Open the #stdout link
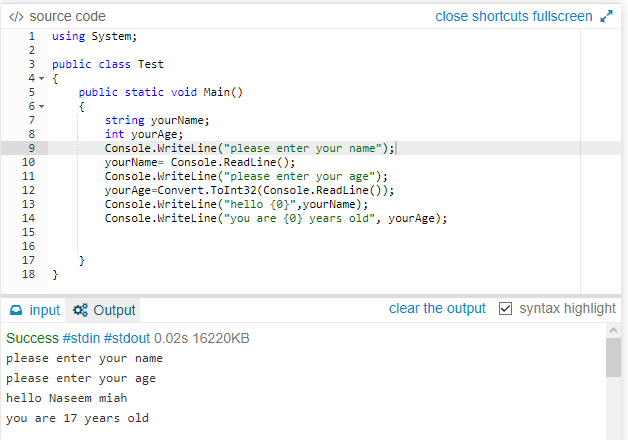Image resolution: width=628 pixels, height=440 pixels. pos(127,338)
